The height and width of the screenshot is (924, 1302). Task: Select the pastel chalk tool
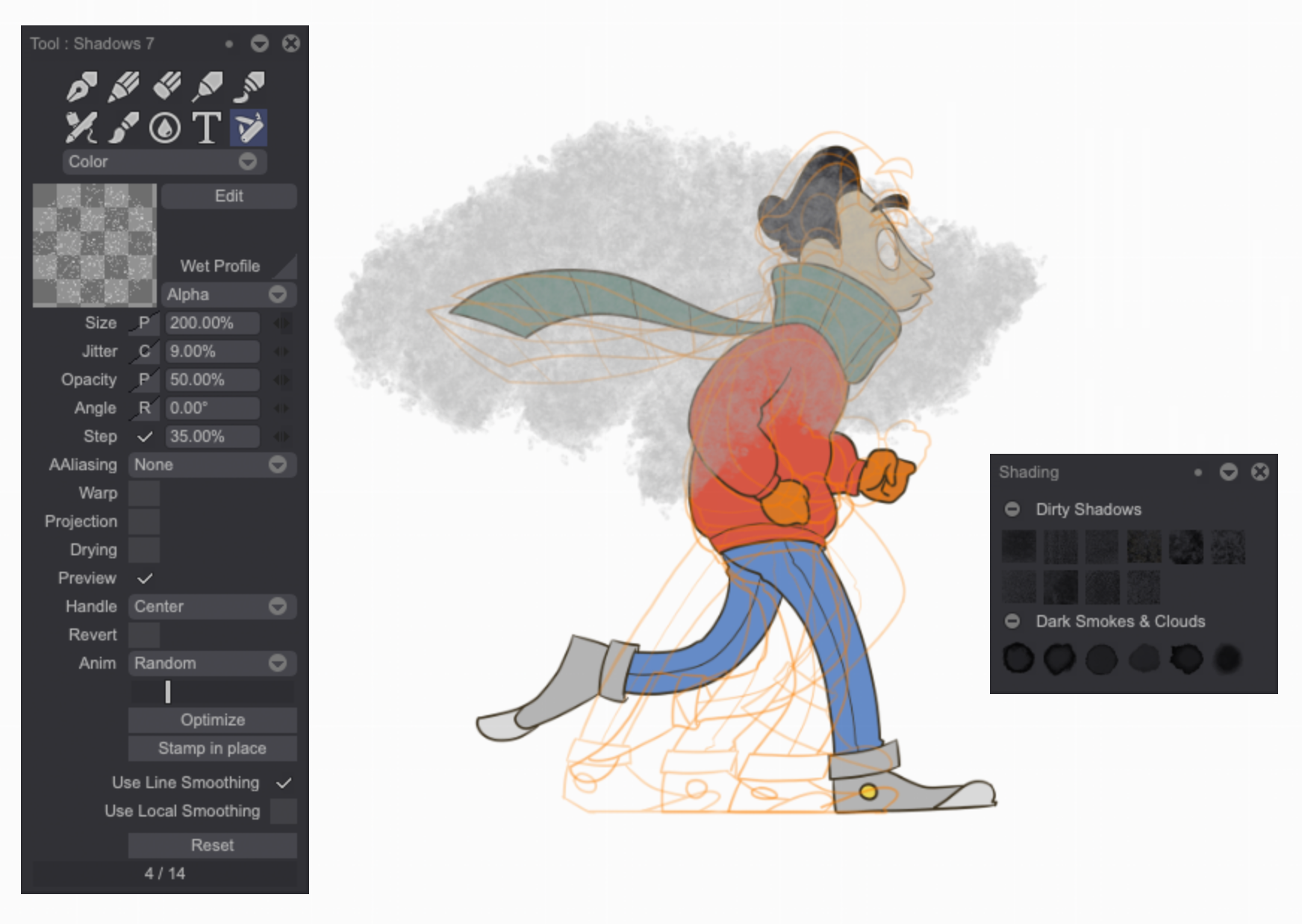pyautogui.click(x=168, y=86)
